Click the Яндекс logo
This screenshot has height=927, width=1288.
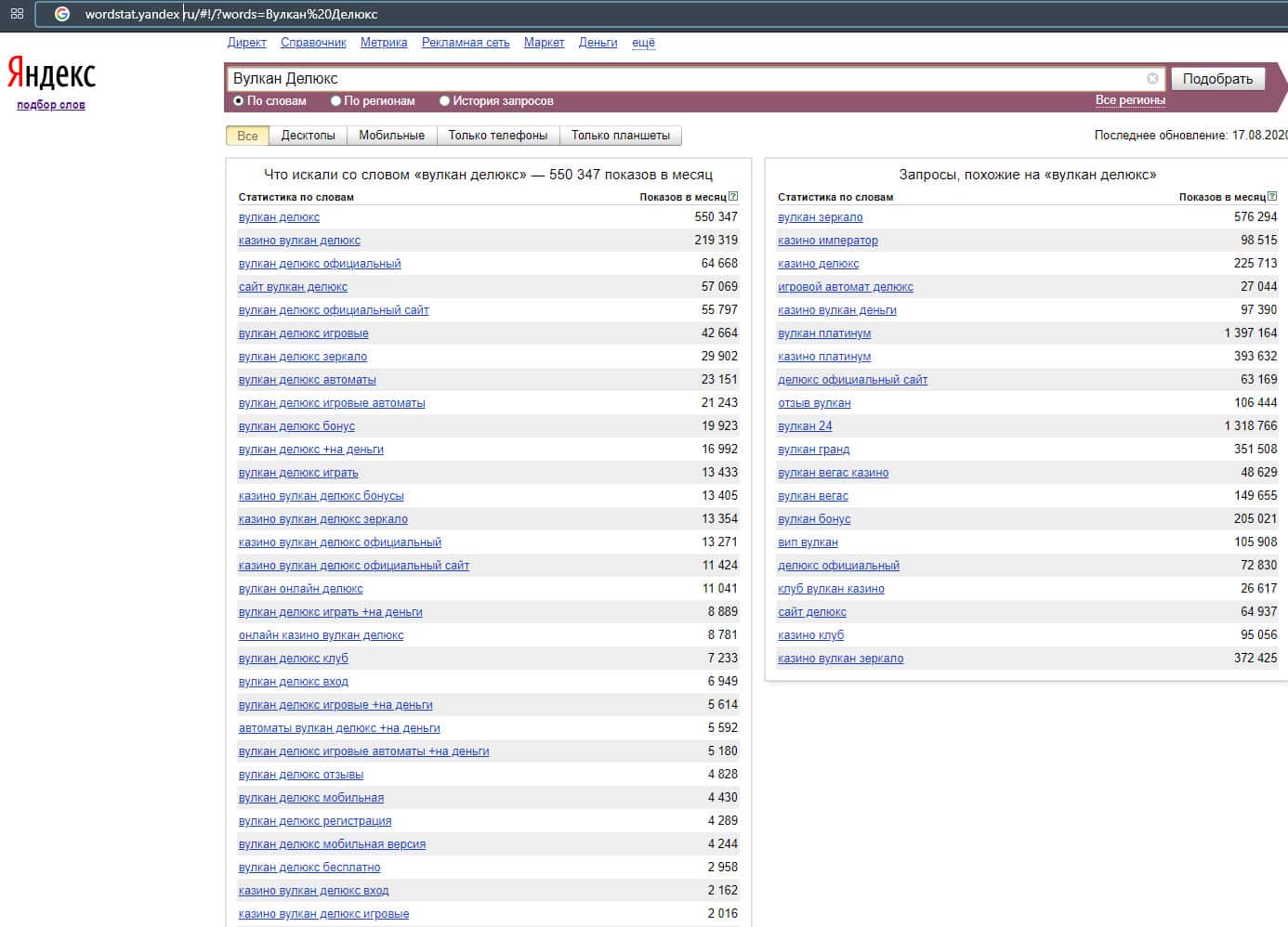(x=51, y=74)
